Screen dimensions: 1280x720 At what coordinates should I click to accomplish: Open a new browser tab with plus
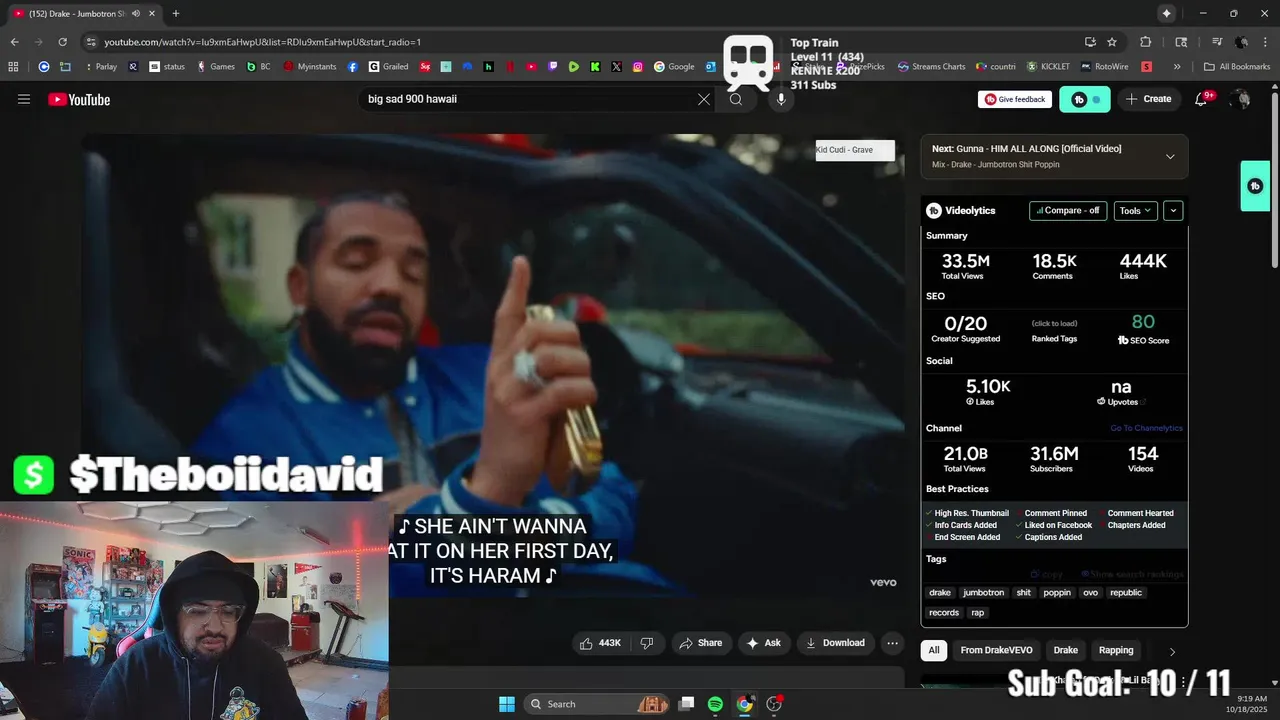click(176, 13)
